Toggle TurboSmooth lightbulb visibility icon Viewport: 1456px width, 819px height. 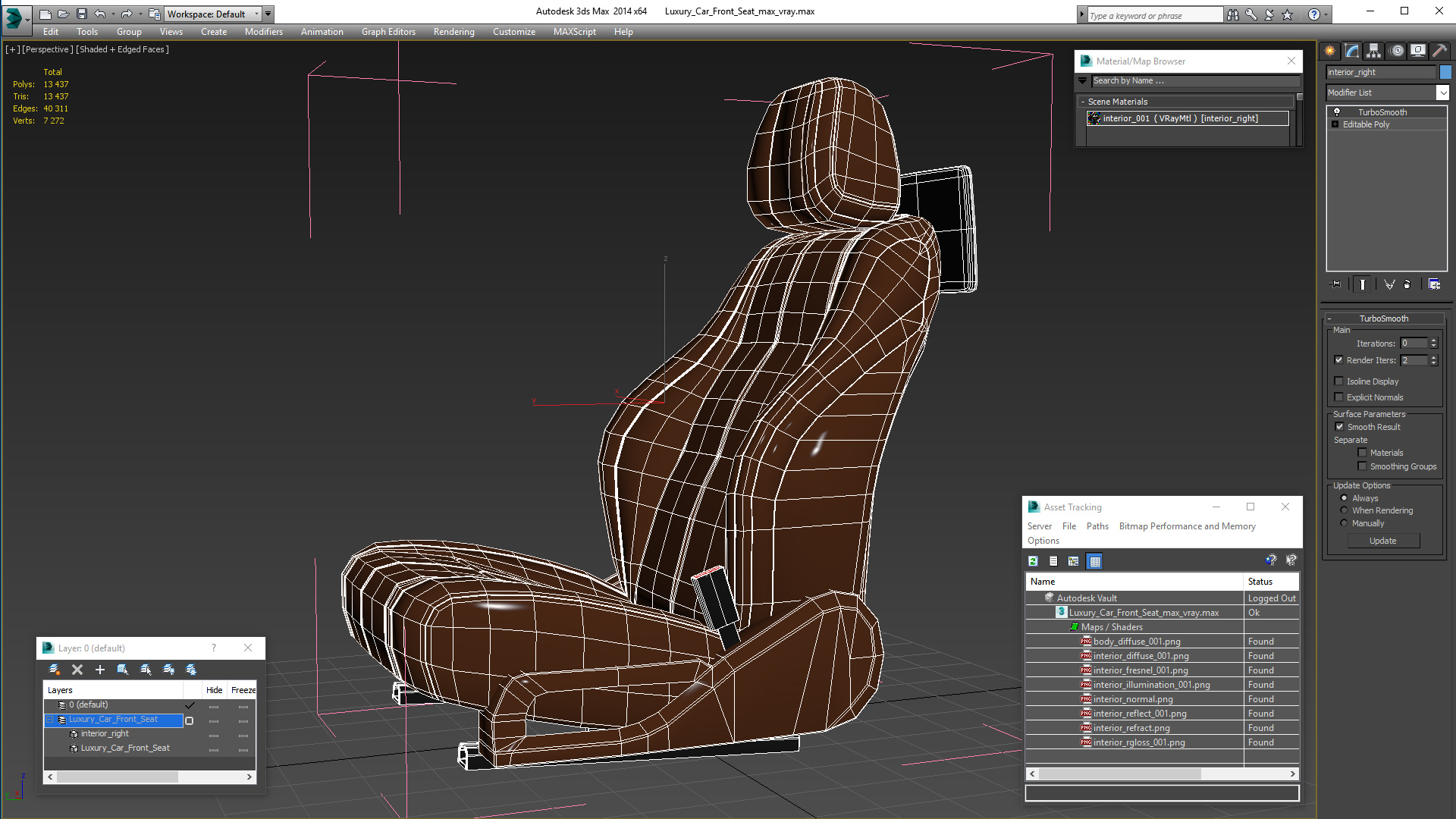point(1337,112)
